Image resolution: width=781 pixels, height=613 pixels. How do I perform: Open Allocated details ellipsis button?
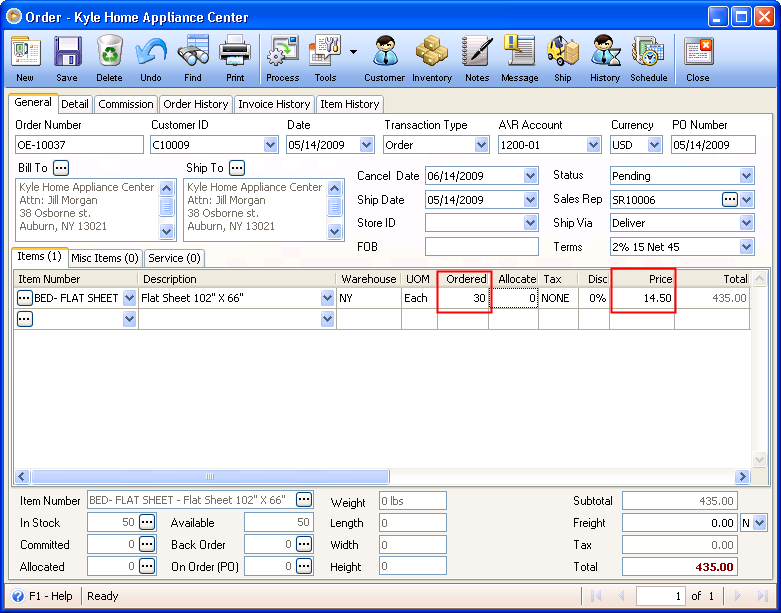(x=146, y=566)
